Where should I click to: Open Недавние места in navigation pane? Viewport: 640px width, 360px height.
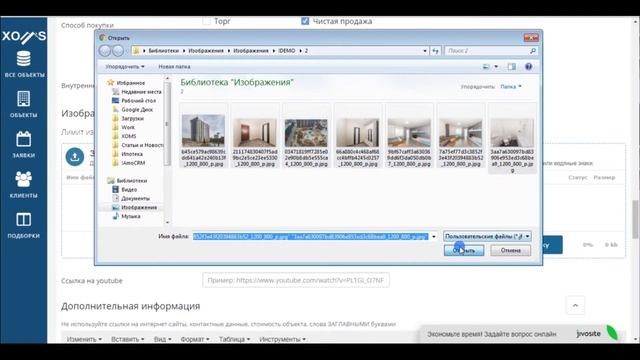coord(137,92)
